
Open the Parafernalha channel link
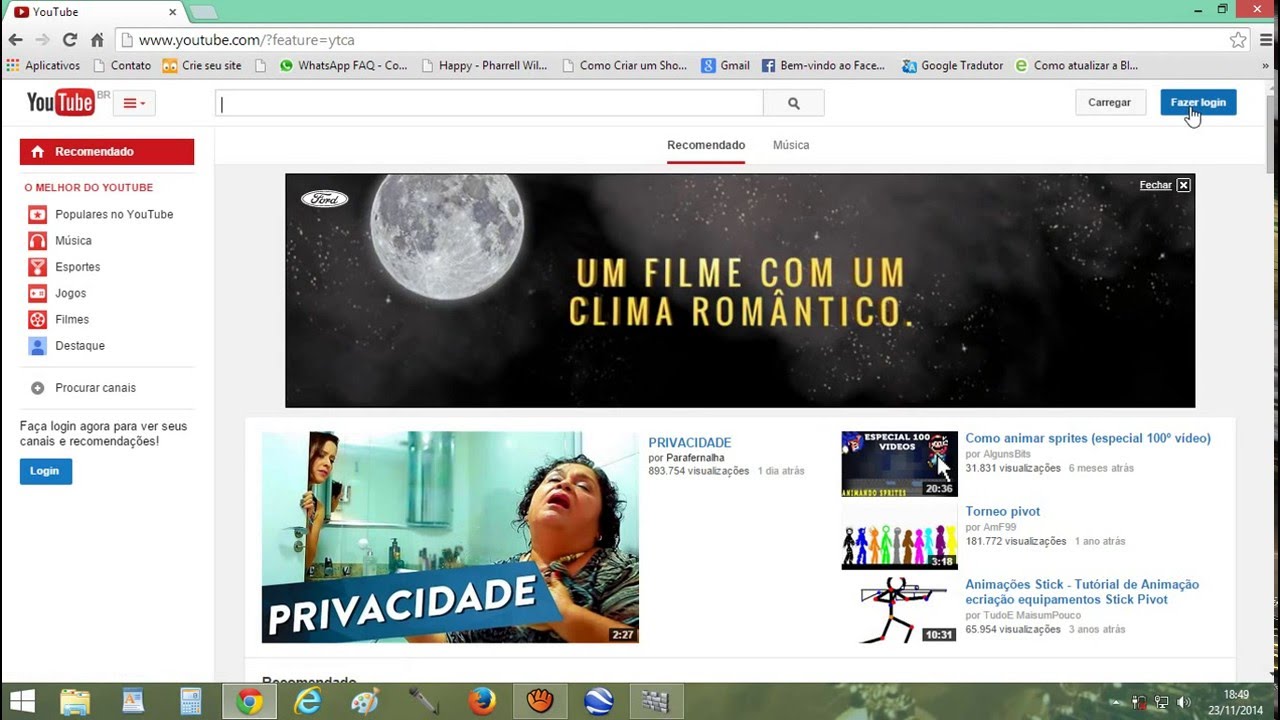pyautogui.click(x=695, y=458)
